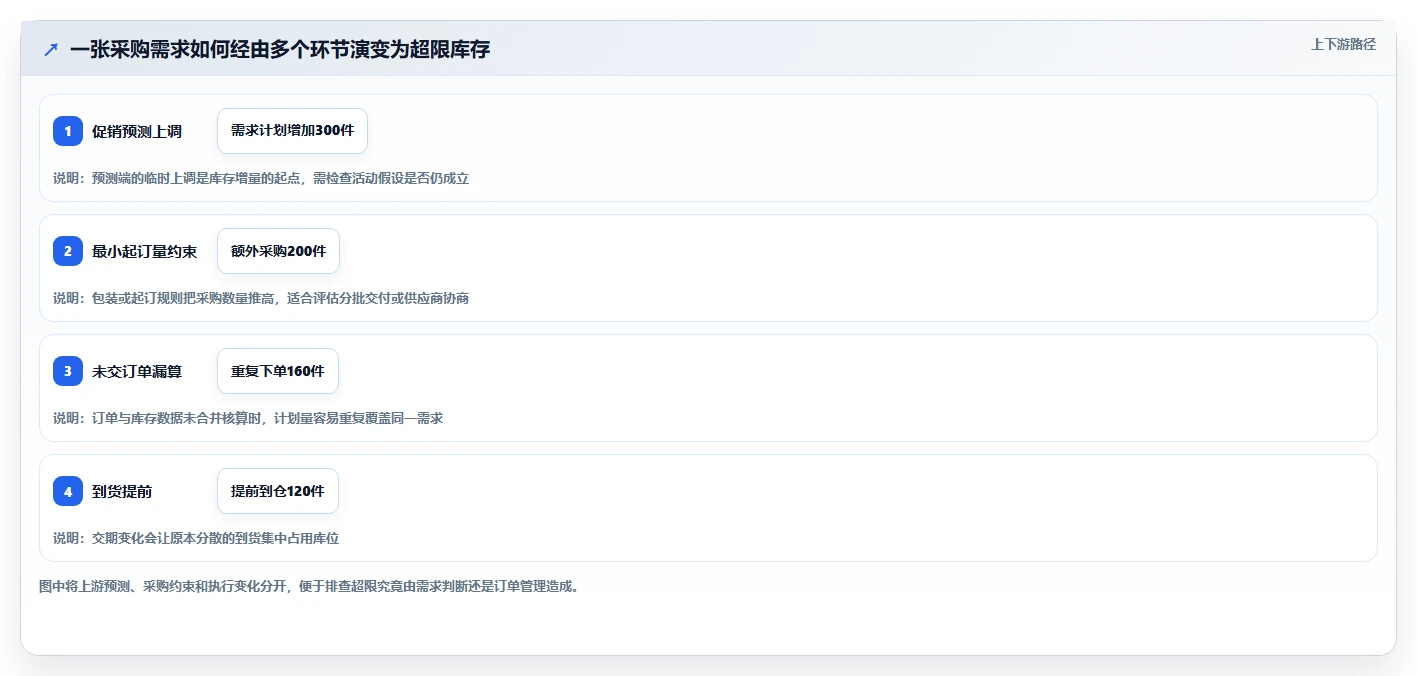The width and height of the screenshot is (1417, 676).
Task: Click the note starting 说明:交期变化会让
Action: 196,538
